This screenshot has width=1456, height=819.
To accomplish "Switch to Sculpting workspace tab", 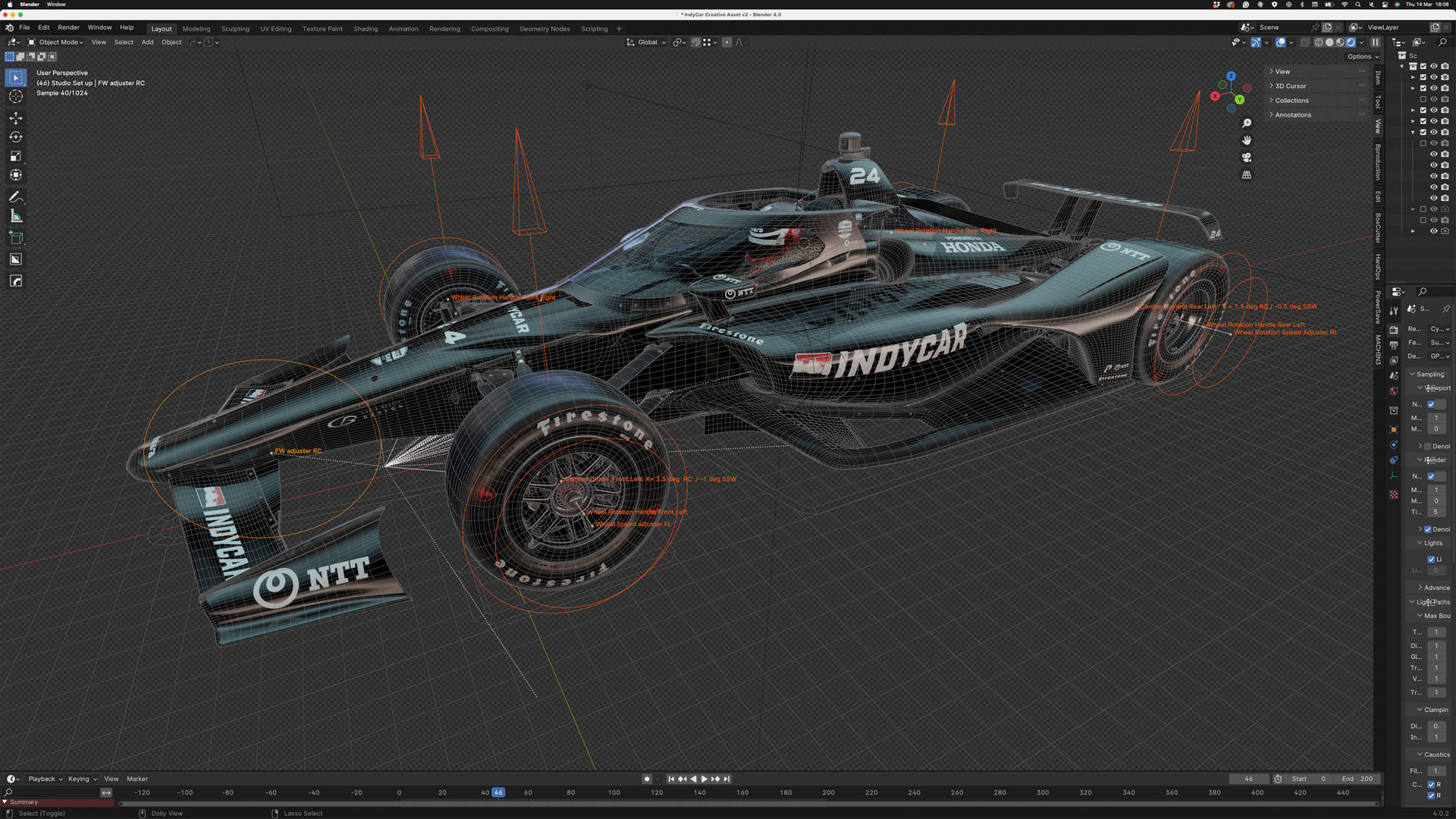I will coord(235,29).
